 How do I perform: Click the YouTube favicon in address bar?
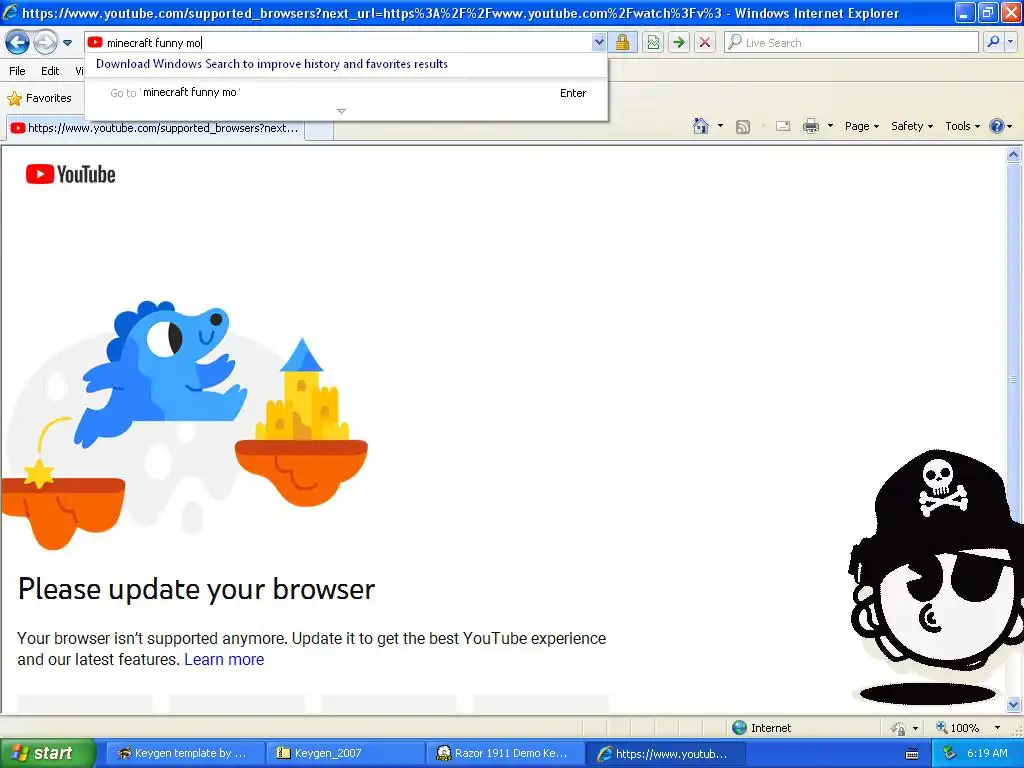(x=95, y=42)
